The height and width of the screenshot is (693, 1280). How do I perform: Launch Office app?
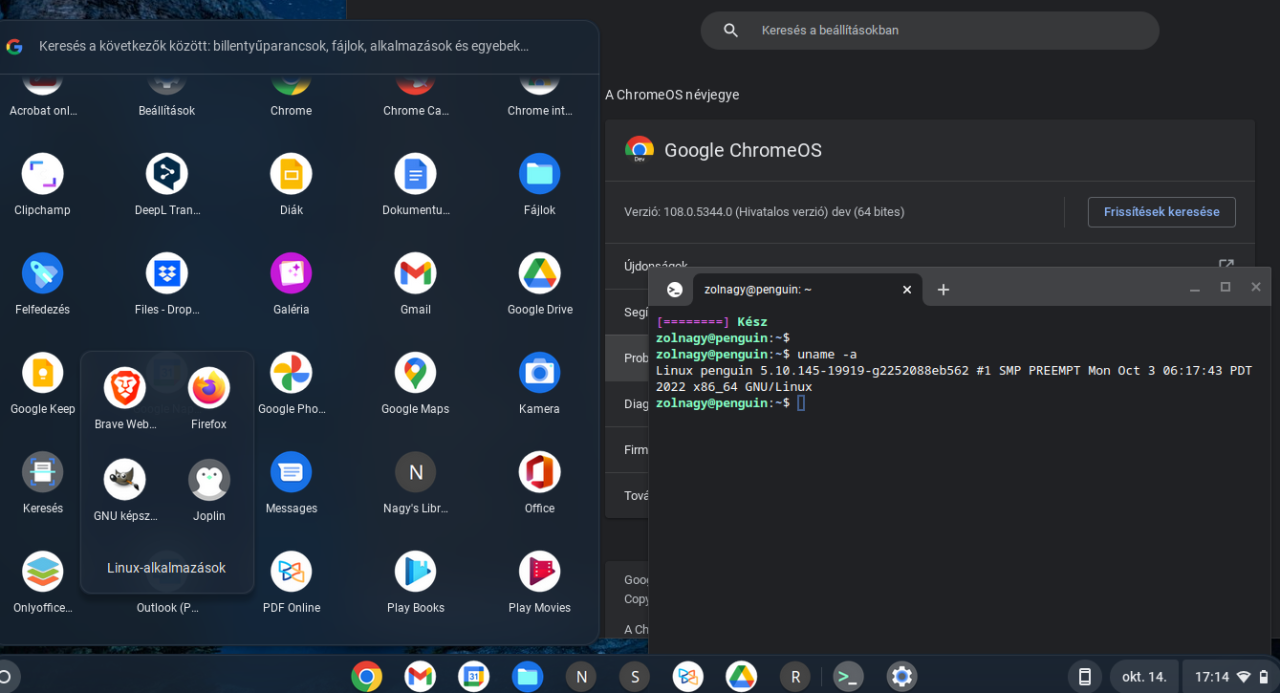click(539, 472)
